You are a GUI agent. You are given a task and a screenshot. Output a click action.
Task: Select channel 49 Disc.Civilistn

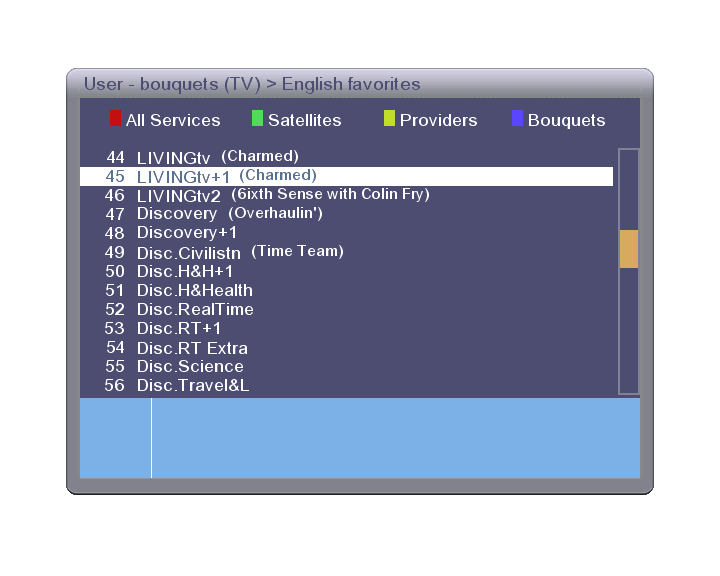coord(346,253)
